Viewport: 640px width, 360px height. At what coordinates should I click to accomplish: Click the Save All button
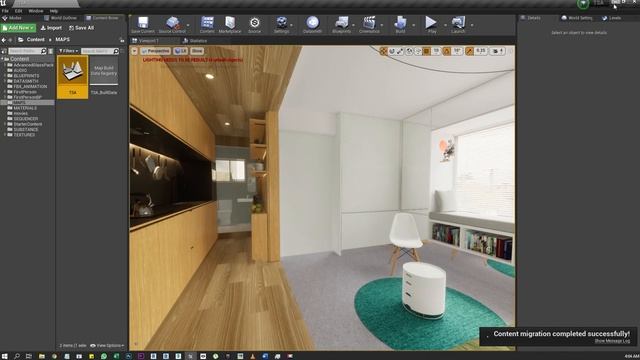[82, 28]
